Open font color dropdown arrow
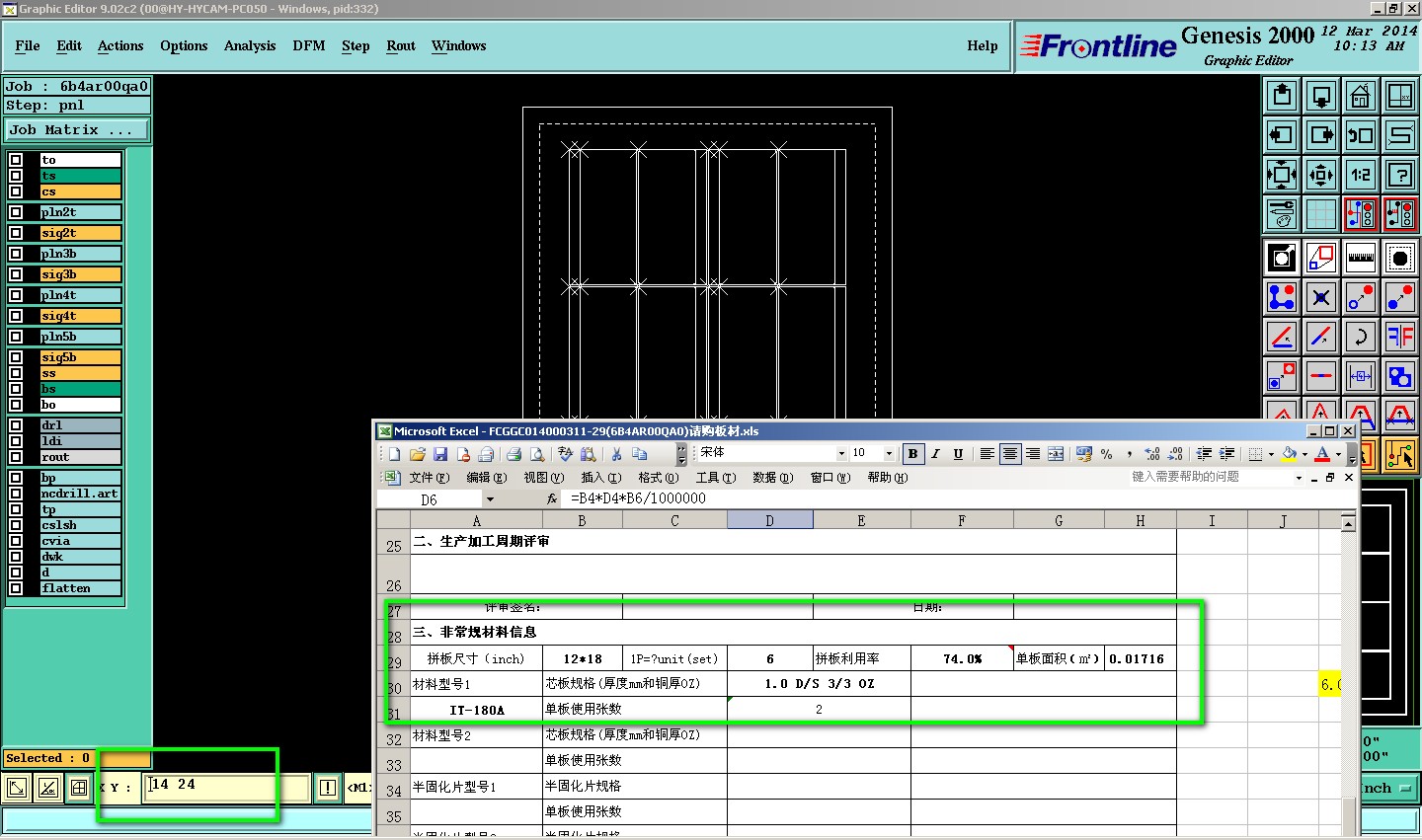This screenshot has width=1422, height=840. 1338,454
